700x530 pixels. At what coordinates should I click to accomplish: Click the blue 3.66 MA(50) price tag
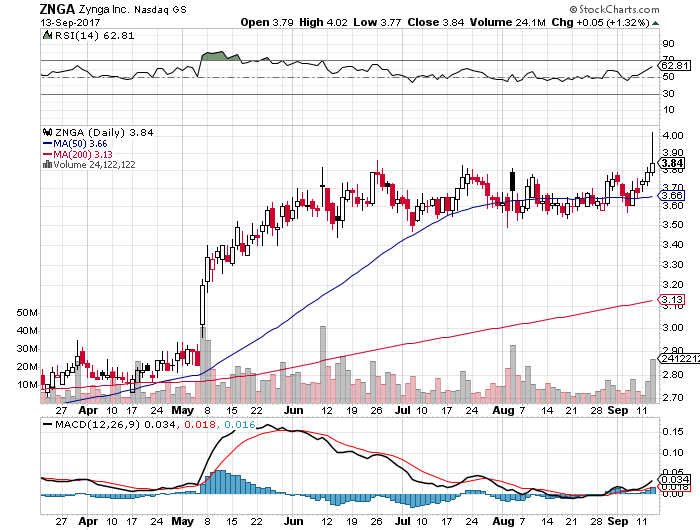coord(672,195)
